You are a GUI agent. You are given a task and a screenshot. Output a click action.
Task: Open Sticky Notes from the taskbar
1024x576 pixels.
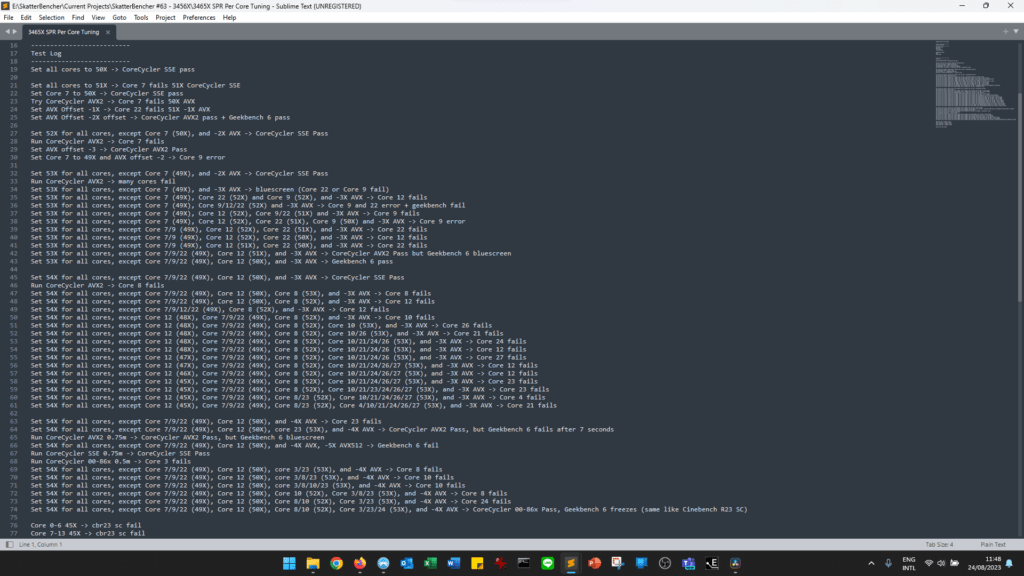point(477,563)
